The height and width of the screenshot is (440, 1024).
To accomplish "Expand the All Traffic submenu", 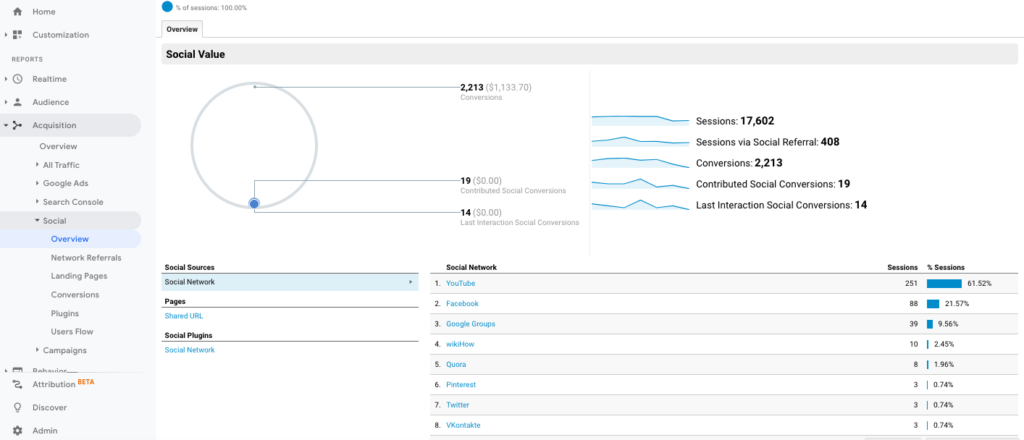I will pos(37,165).
